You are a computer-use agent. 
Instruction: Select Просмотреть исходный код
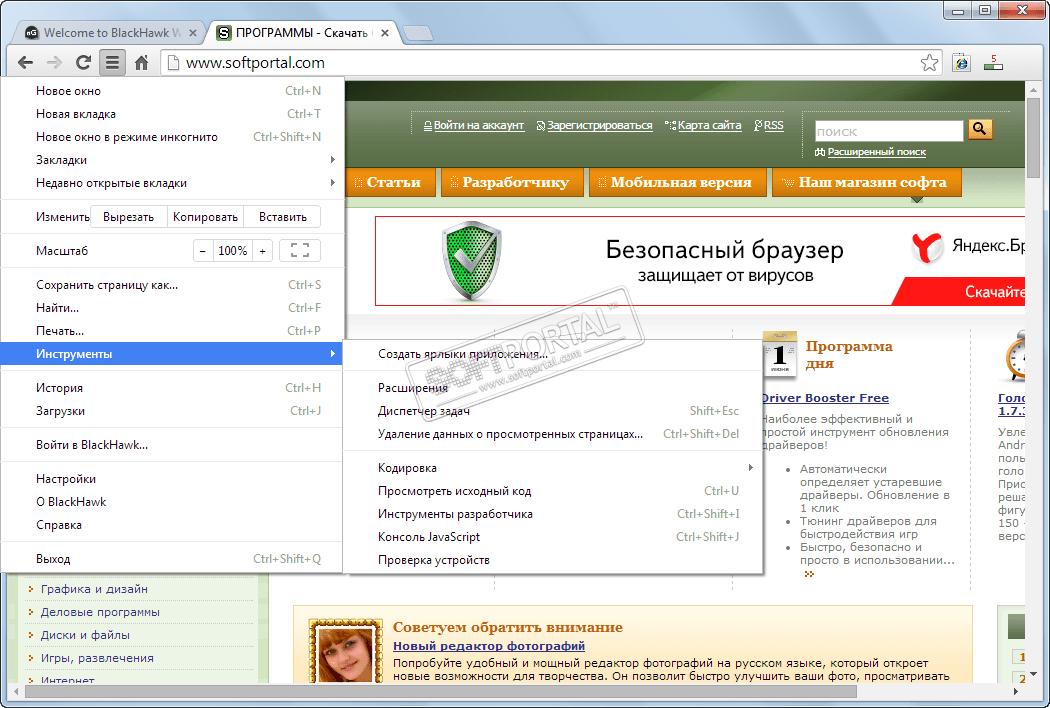(552, 491)
